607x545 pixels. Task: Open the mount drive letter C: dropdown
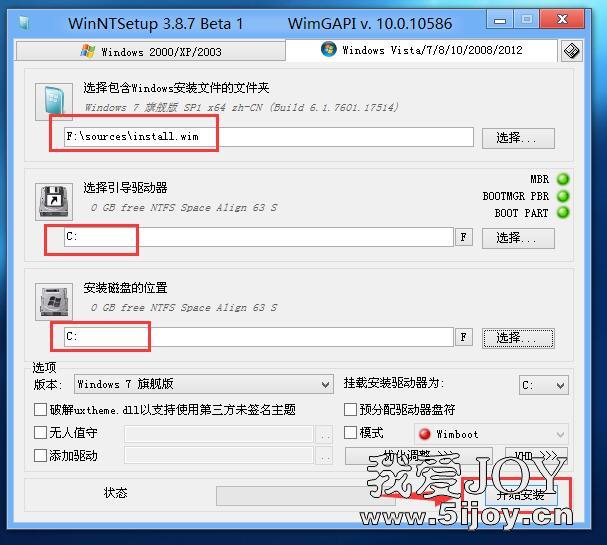[x=544, y=385]
